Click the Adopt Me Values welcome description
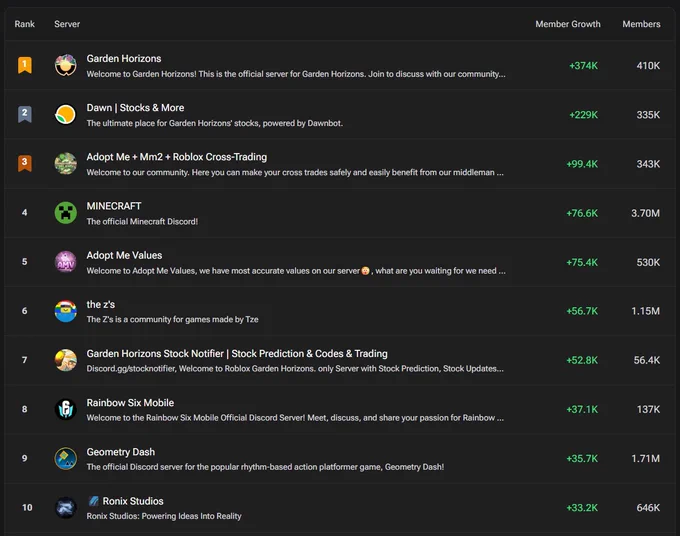Viewport: 680px width, 536px height. [x=296, y=271]
